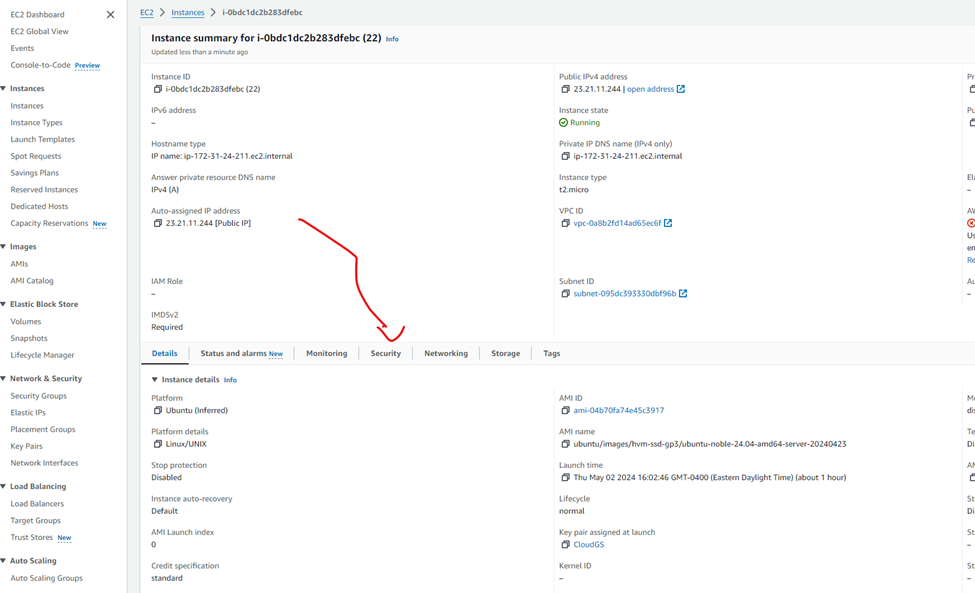Open Savings Plans page
The height and width of the screenshot is (593, 975).
34,173
